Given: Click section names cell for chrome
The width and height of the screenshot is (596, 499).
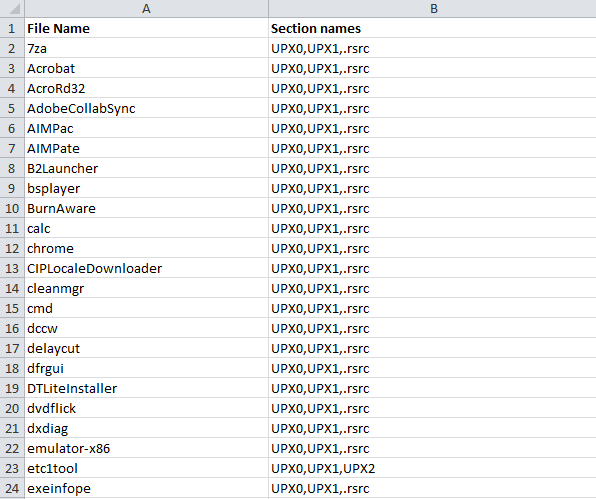Looking at the screenshot, I should coord(432,248).
